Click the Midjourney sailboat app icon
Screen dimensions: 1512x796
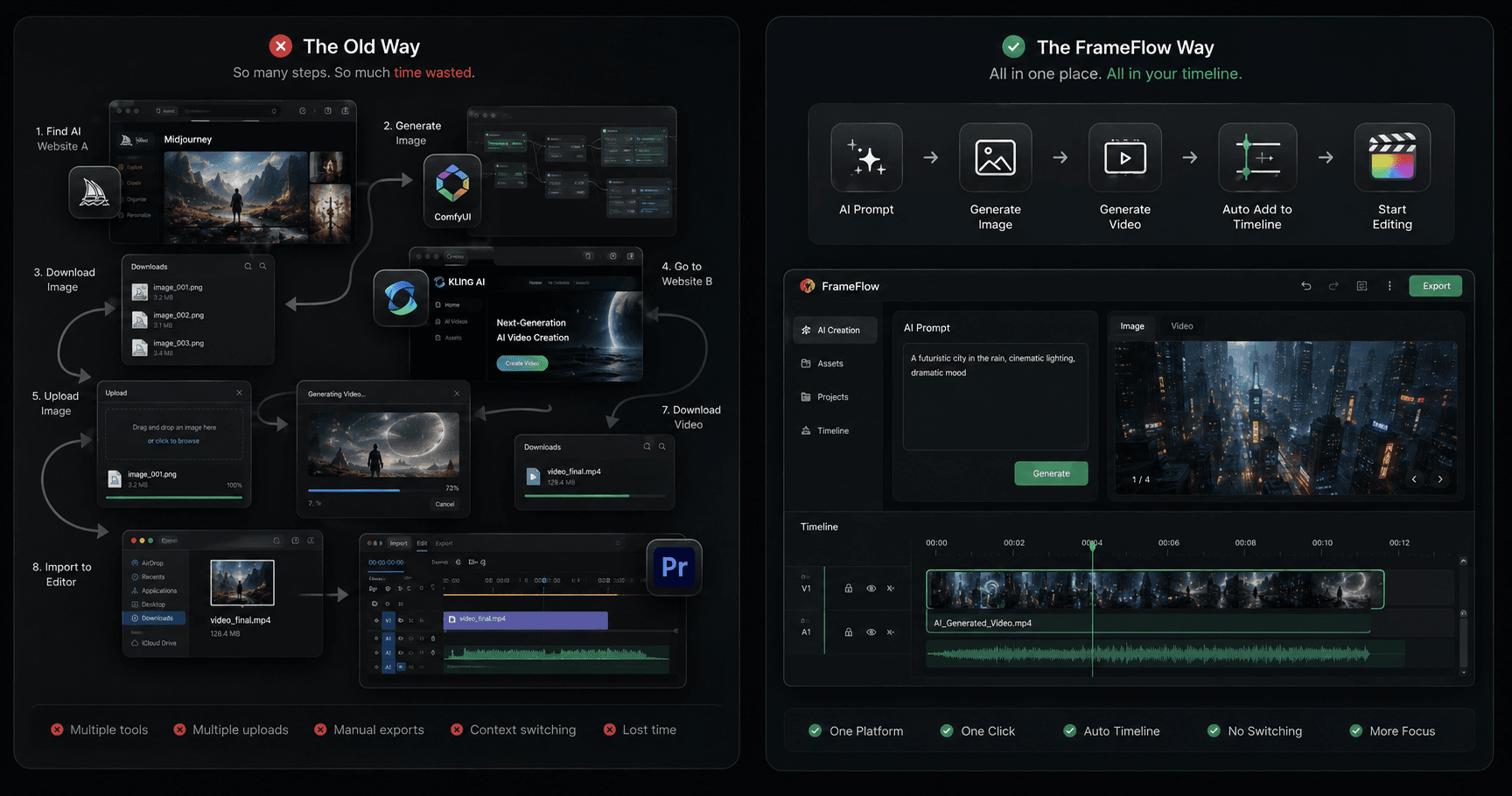94,192
